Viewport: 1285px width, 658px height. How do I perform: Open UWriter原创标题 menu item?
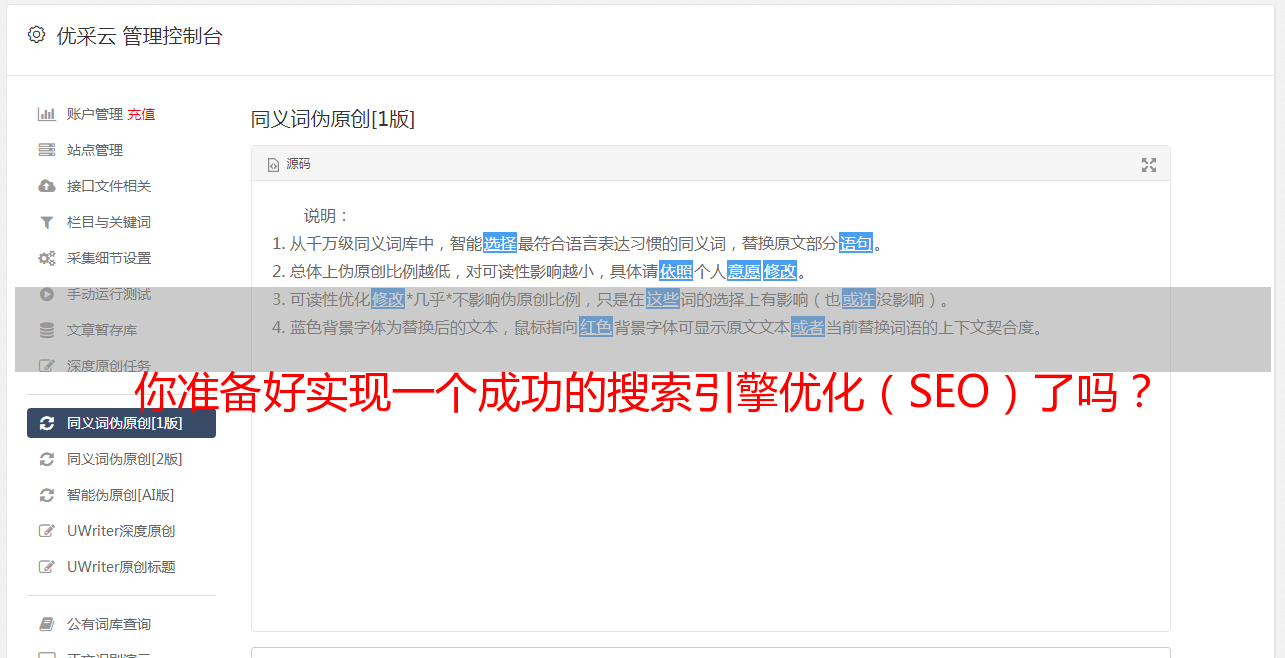point(121,567)
